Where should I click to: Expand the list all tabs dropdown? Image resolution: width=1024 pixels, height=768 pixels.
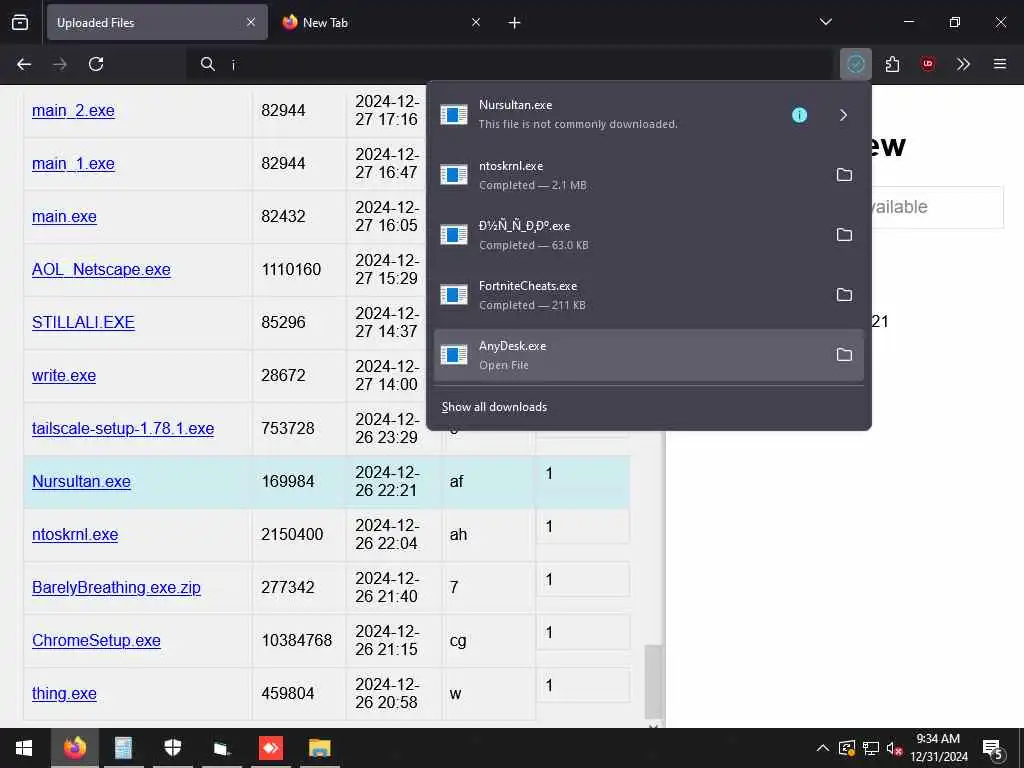tap(825, 22)
